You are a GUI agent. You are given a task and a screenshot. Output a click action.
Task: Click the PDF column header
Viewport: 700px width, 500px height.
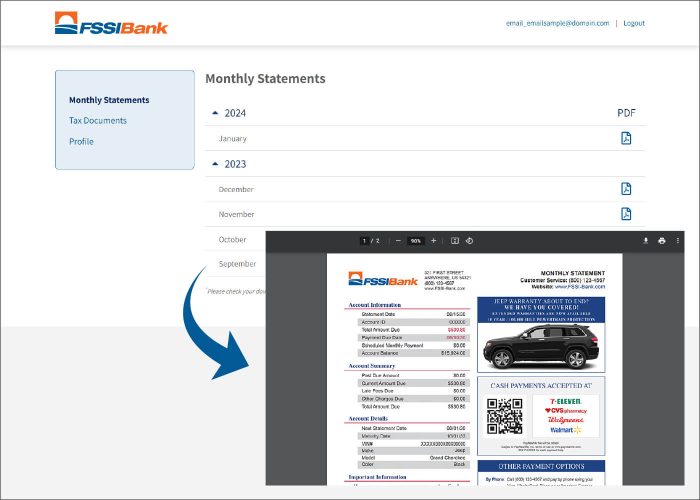(626, 113)
